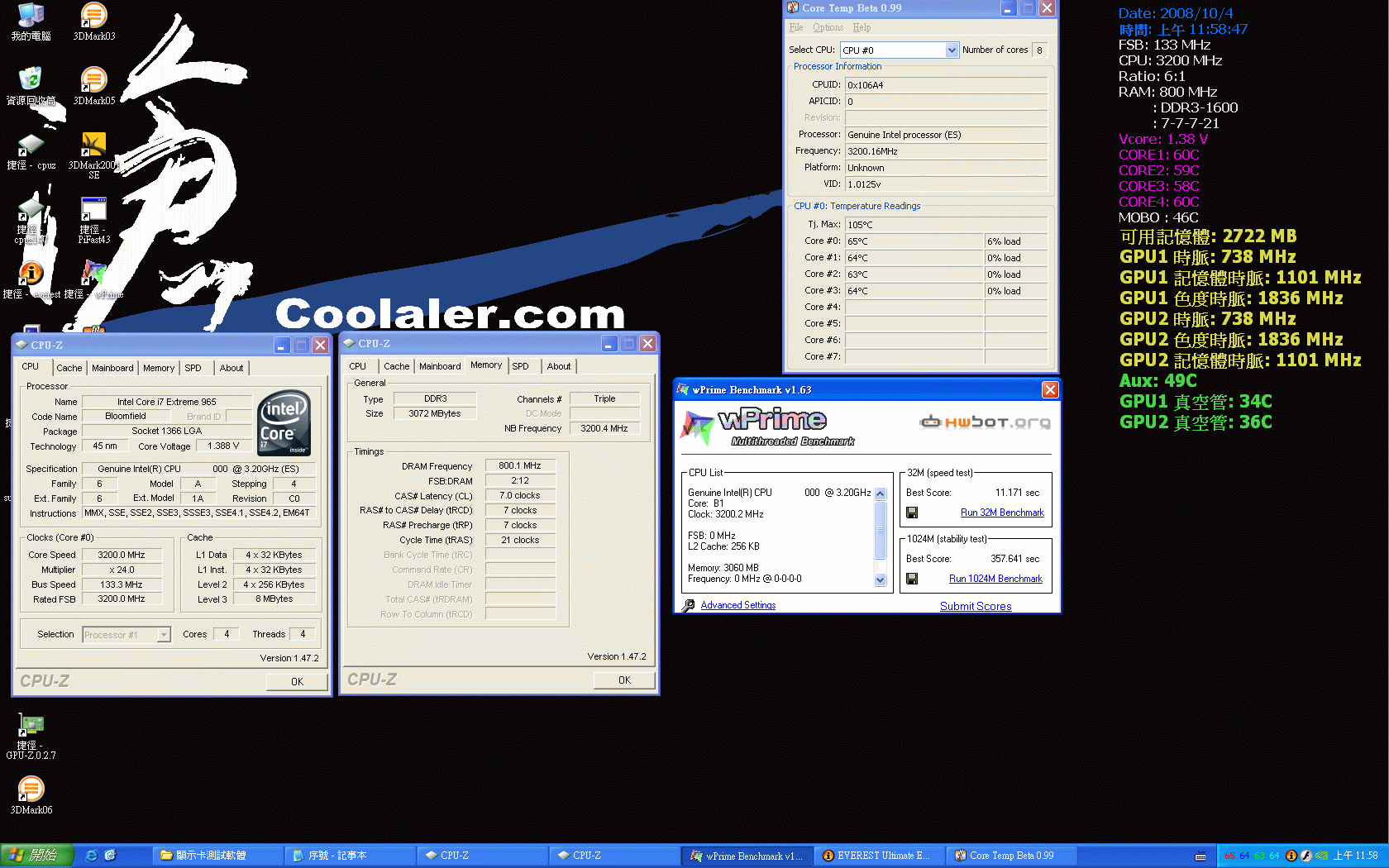The image size is (1389, 868).
Task: Click the Run 32M Benchmark link
Action: (1002, 513)
